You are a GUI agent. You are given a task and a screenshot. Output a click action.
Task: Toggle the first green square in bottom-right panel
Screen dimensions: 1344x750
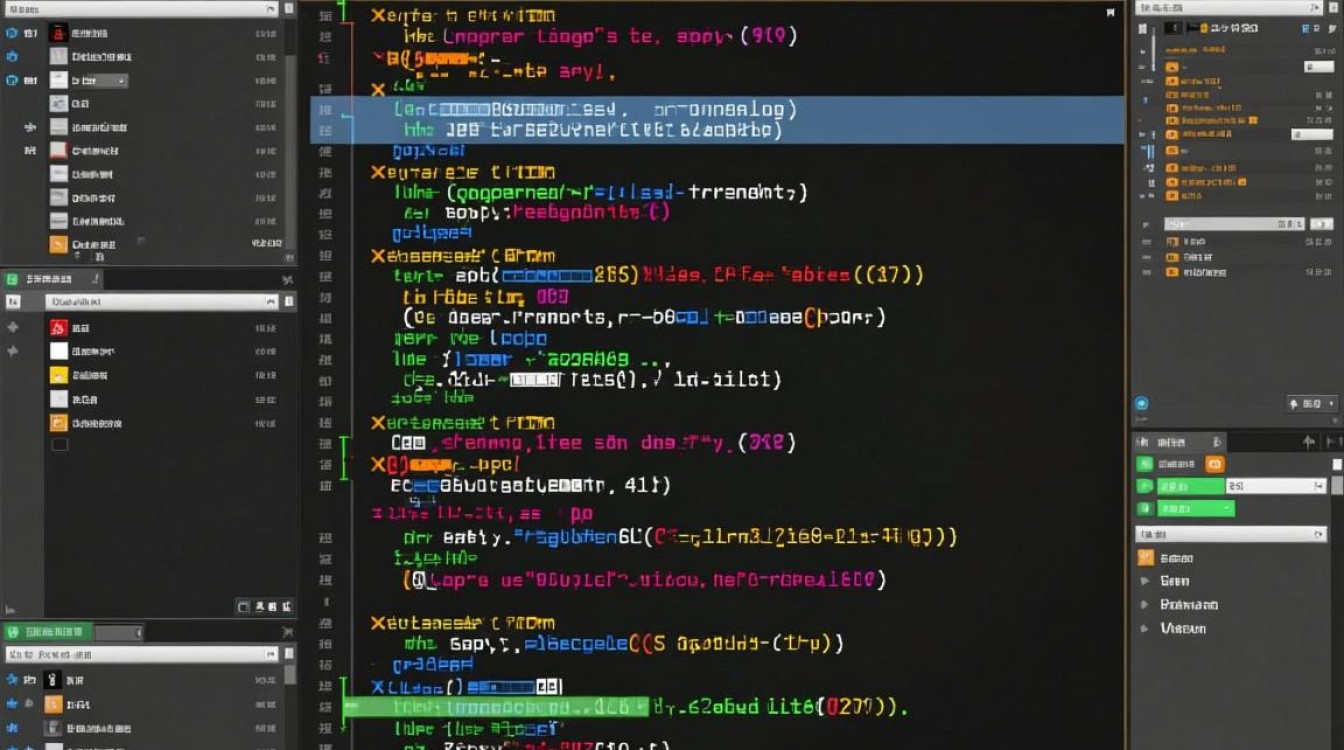pyautogui.click(x=1146, y=464)
